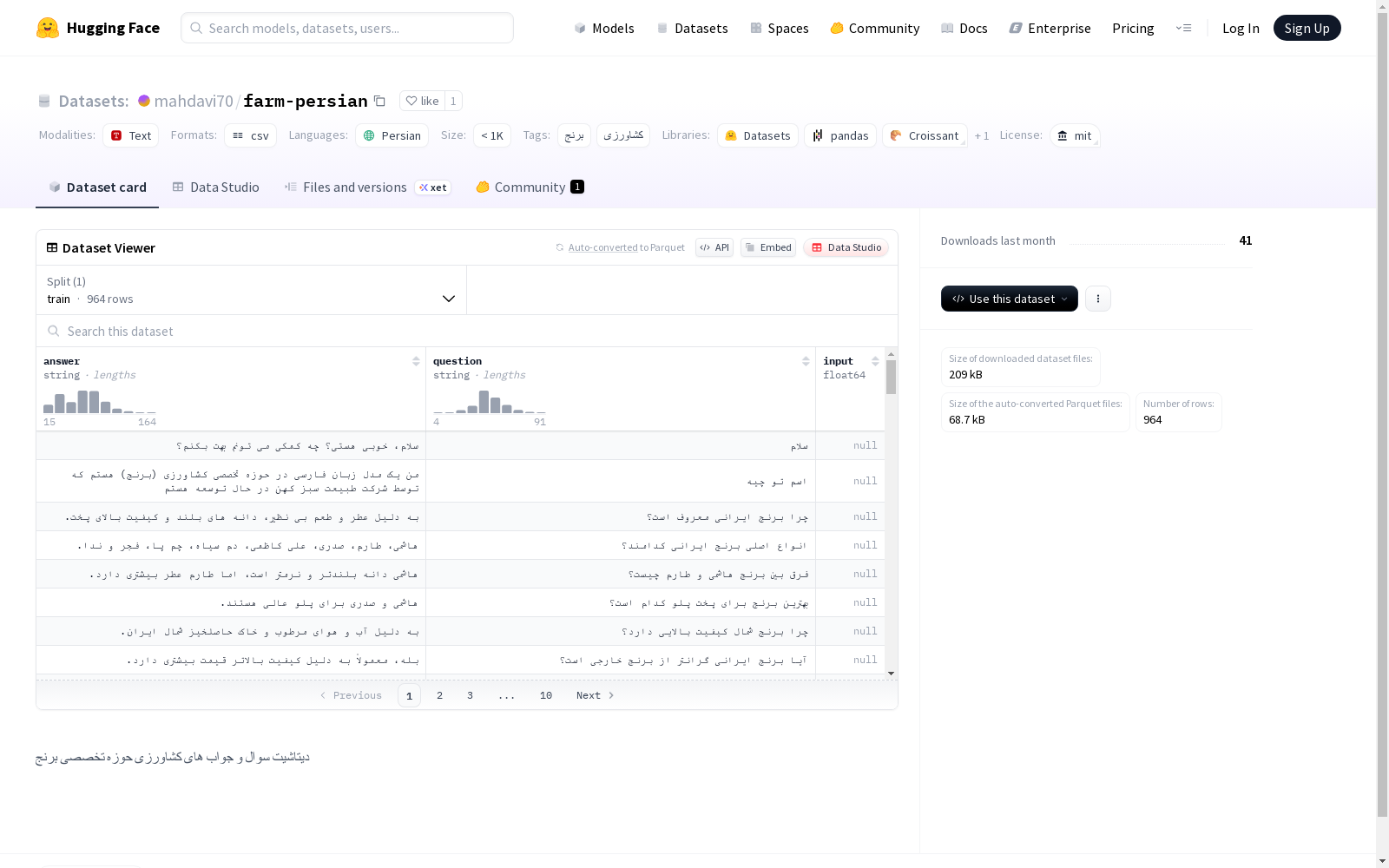Click Log In
The width and height of the screenshot is (1389, 868).
tap(1241, 28)
